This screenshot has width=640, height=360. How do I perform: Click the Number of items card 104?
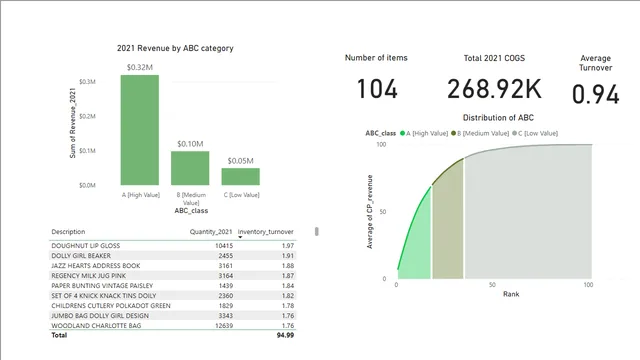[377, 89]
